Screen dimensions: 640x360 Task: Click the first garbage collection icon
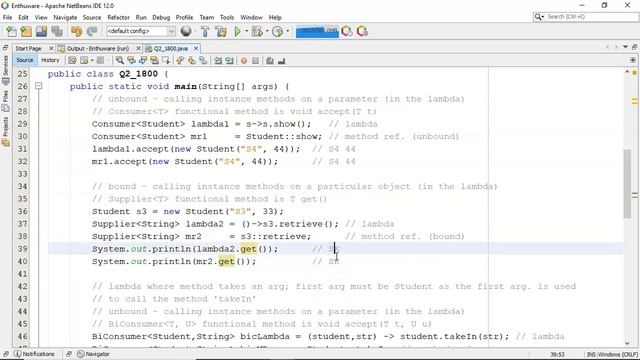(x=347, y=31)
